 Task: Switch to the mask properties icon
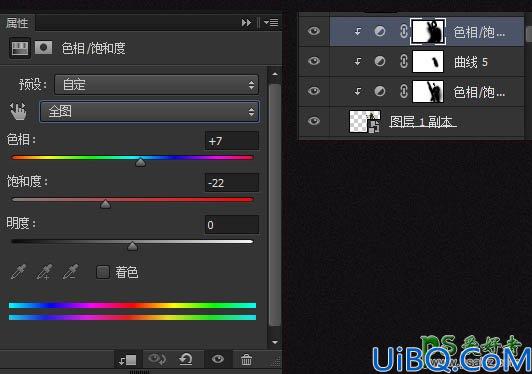coord(43,48)
